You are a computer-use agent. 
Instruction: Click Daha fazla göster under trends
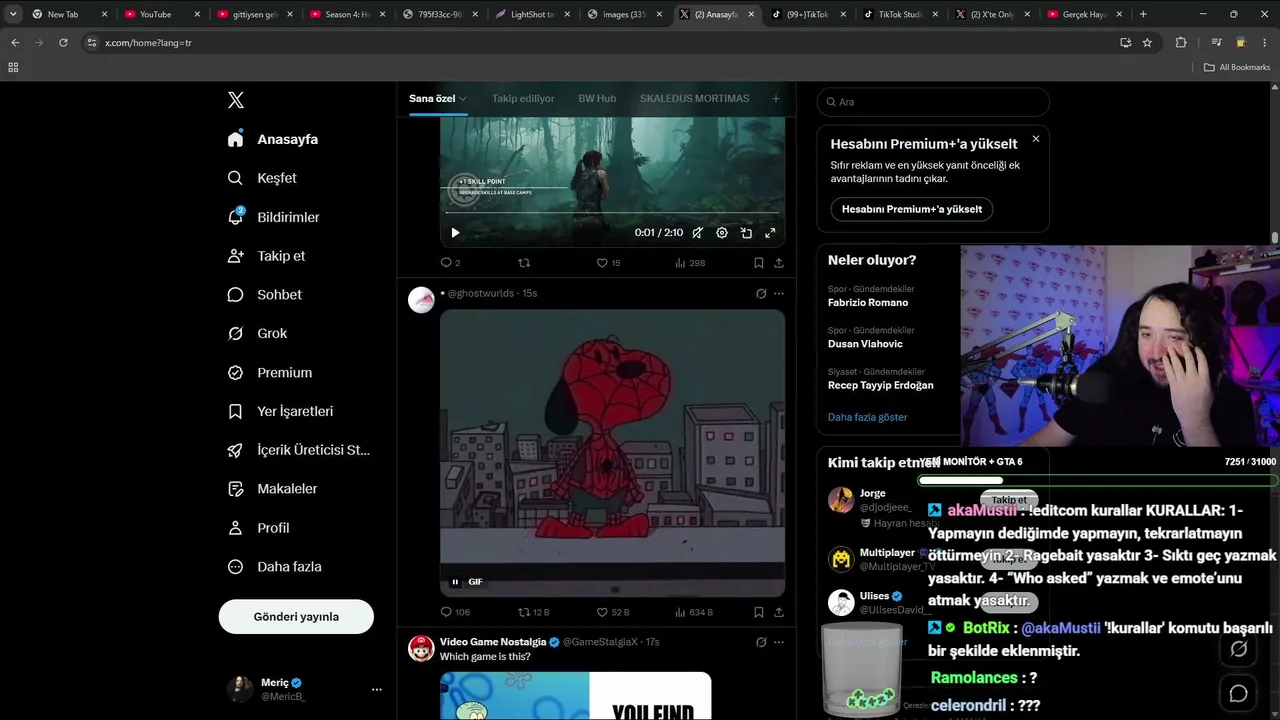click(867, 417)
